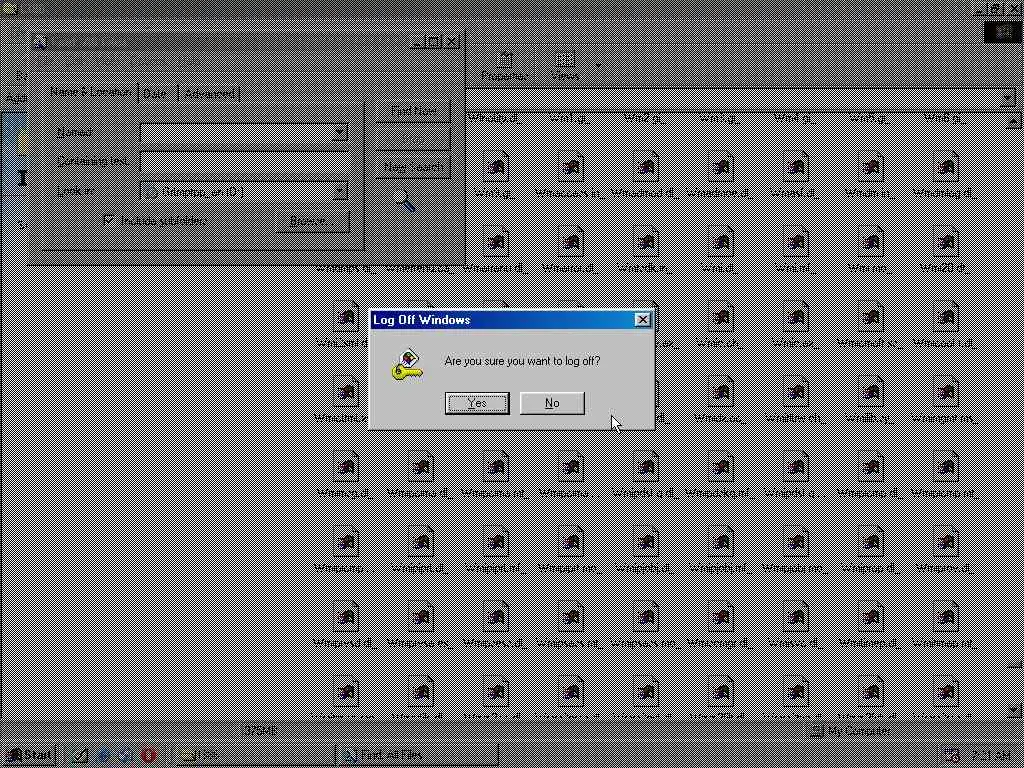This screenshot has width=1024, height=768.
Task: Click the file list scroll-up arrow
Action: [1014, 121]
